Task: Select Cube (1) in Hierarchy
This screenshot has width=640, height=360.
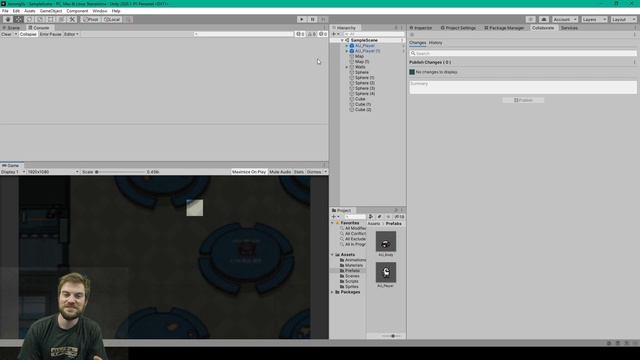Action: 362,104
